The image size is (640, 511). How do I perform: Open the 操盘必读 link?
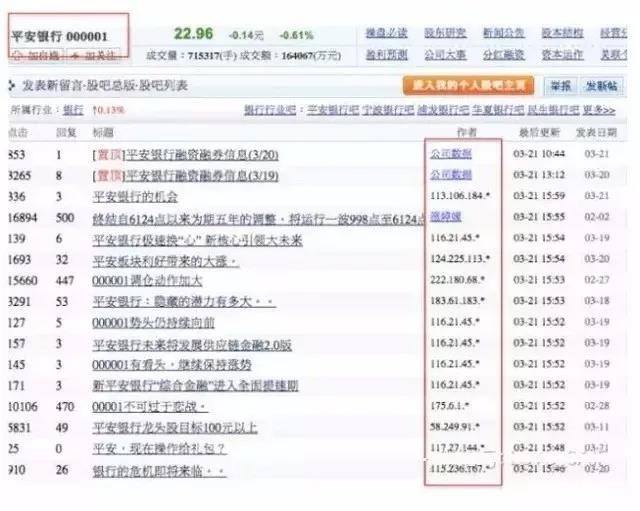click(x=386, y=33)
